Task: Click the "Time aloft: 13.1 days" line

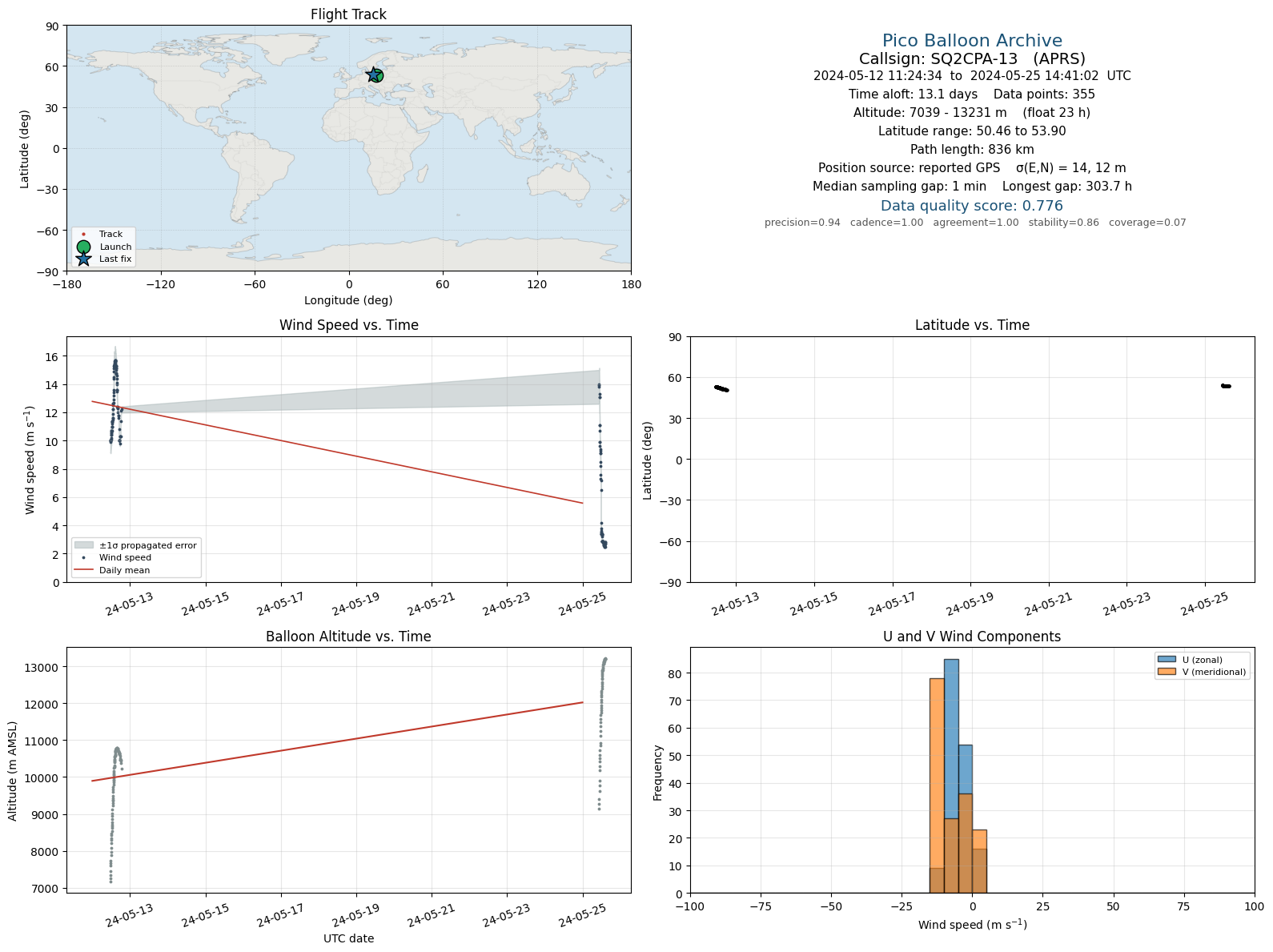Action: pos(972,94)
